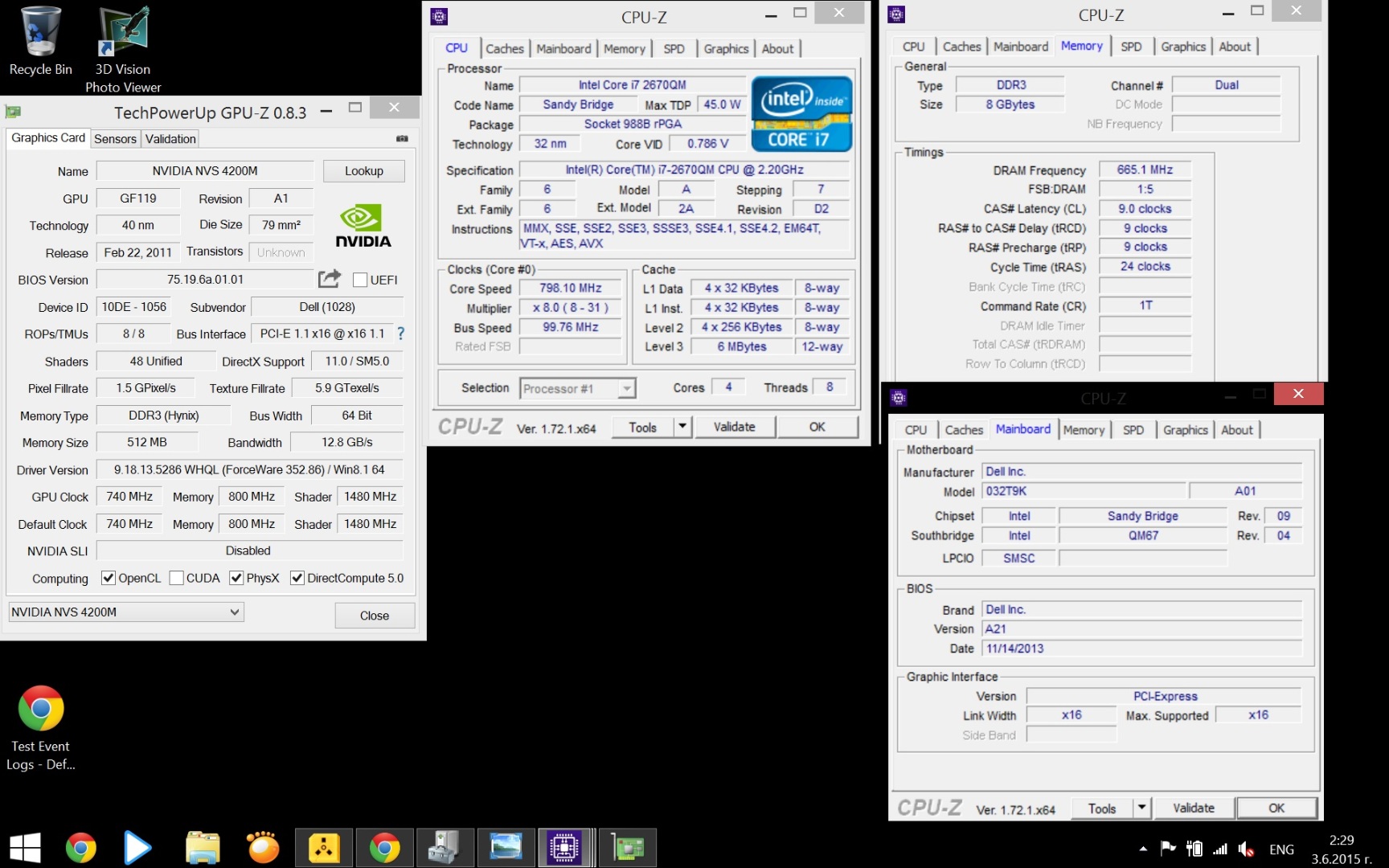Switch to the Sensors tab in GPU-Z

pyautogui.click(x=115, y=138)
